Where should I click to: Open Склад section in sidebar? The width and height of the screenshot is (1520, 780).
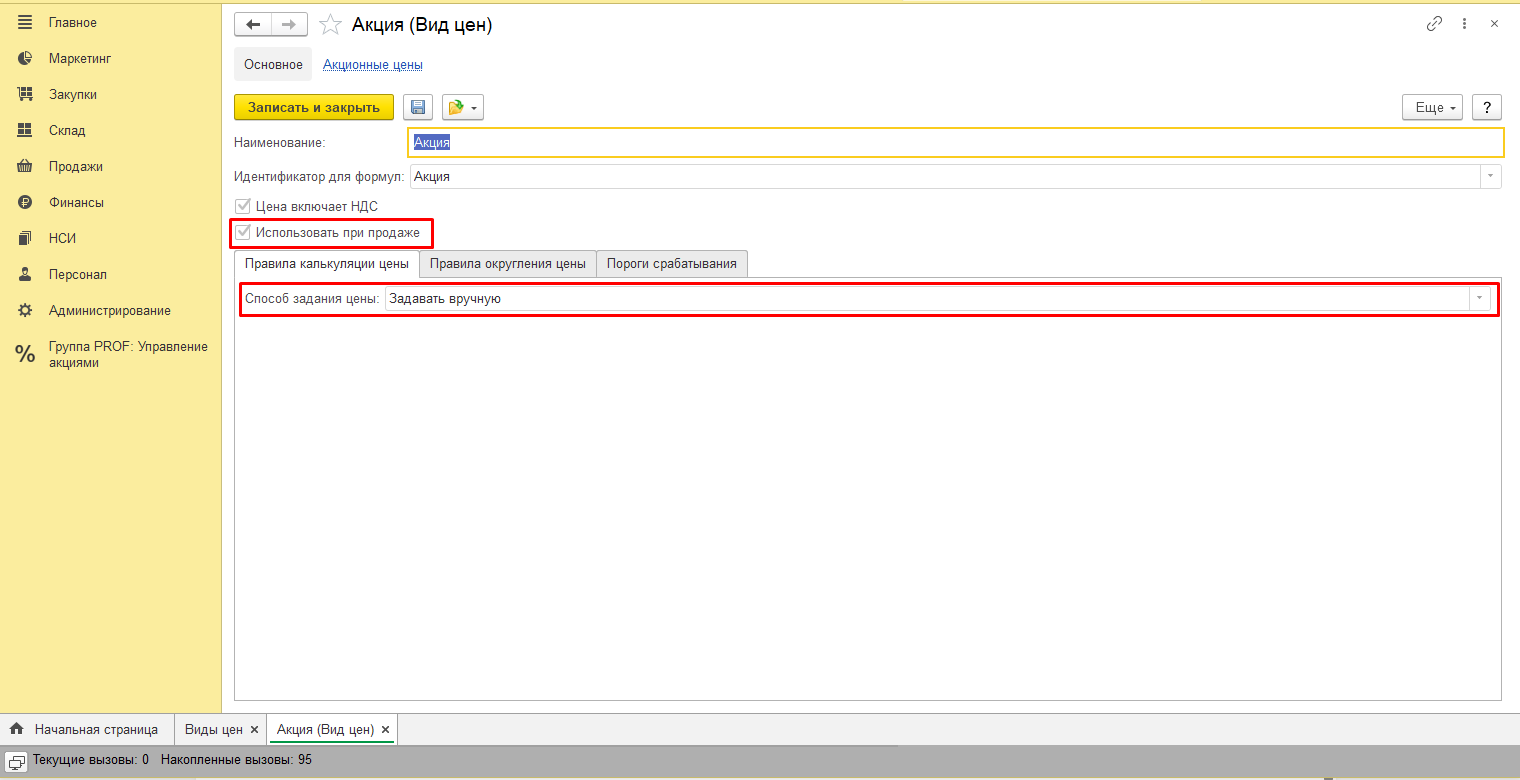tap(66, 130)
